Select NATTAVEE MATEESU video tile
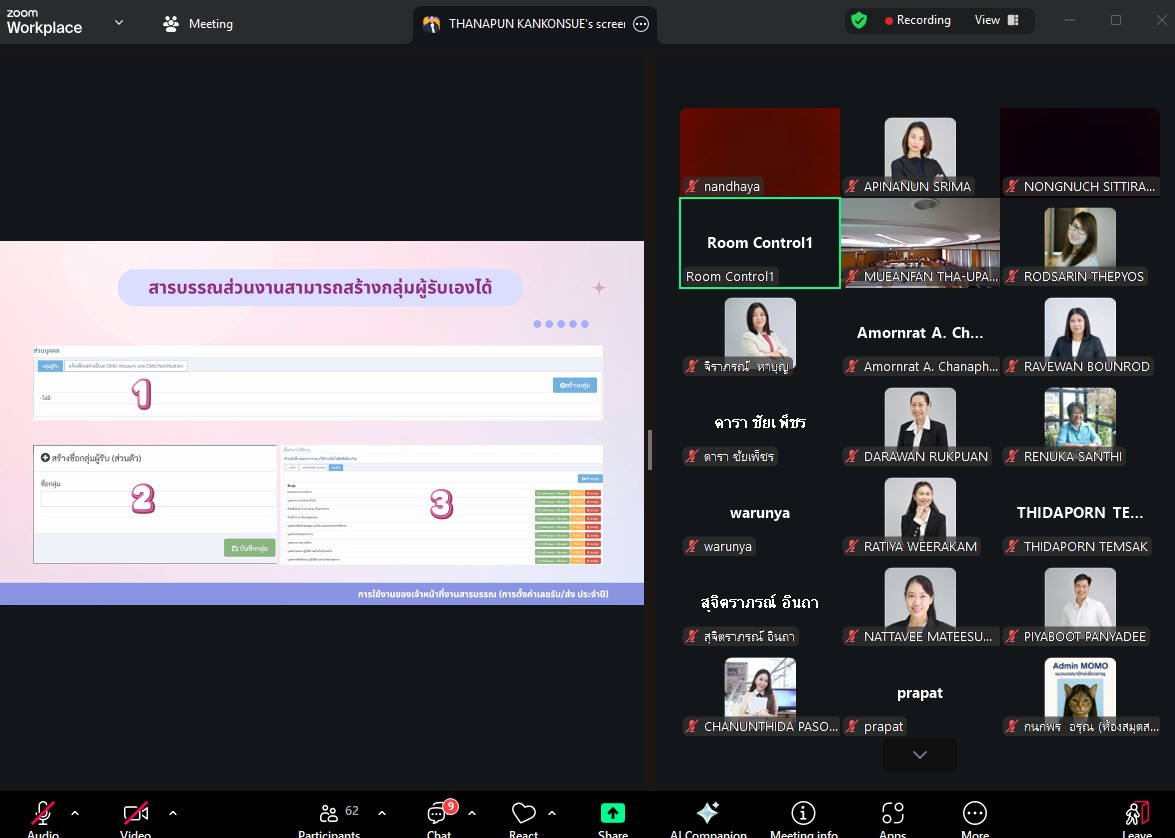This screenshot has height=838, width=1175. tap(919, 603)
